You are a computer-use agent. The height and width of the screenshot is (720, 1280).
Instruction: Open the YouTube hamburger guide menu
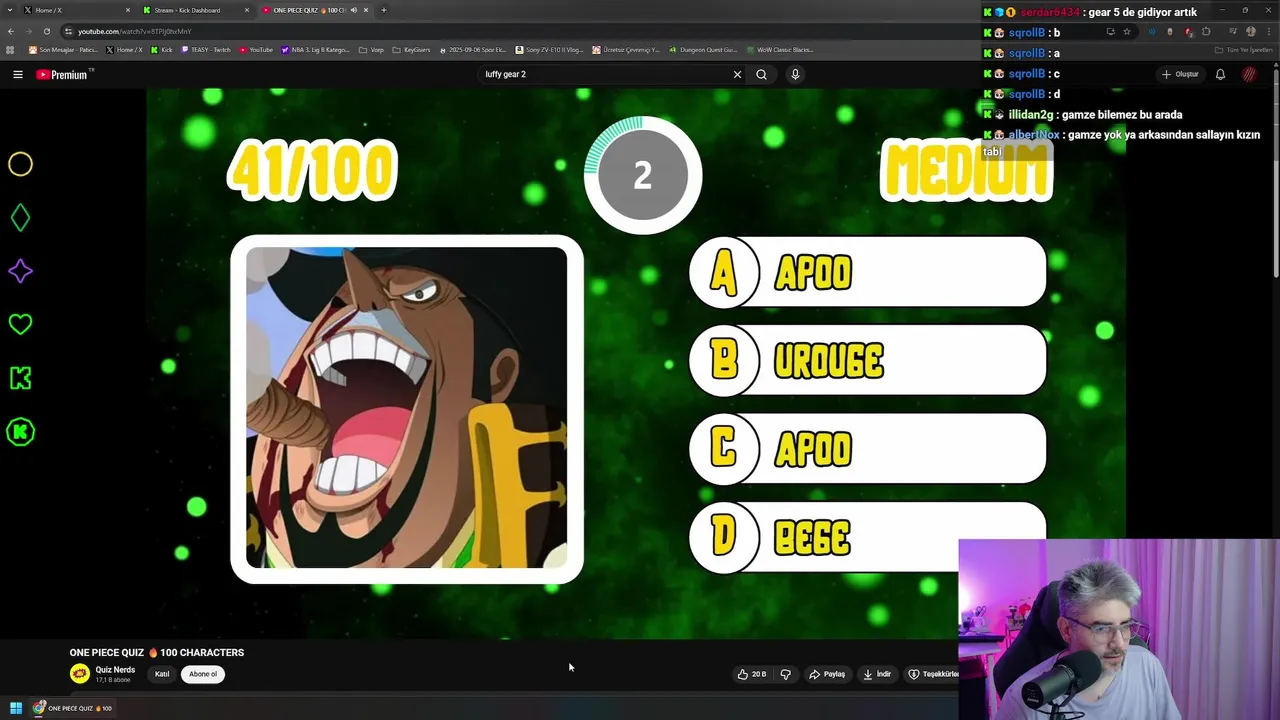17,74
